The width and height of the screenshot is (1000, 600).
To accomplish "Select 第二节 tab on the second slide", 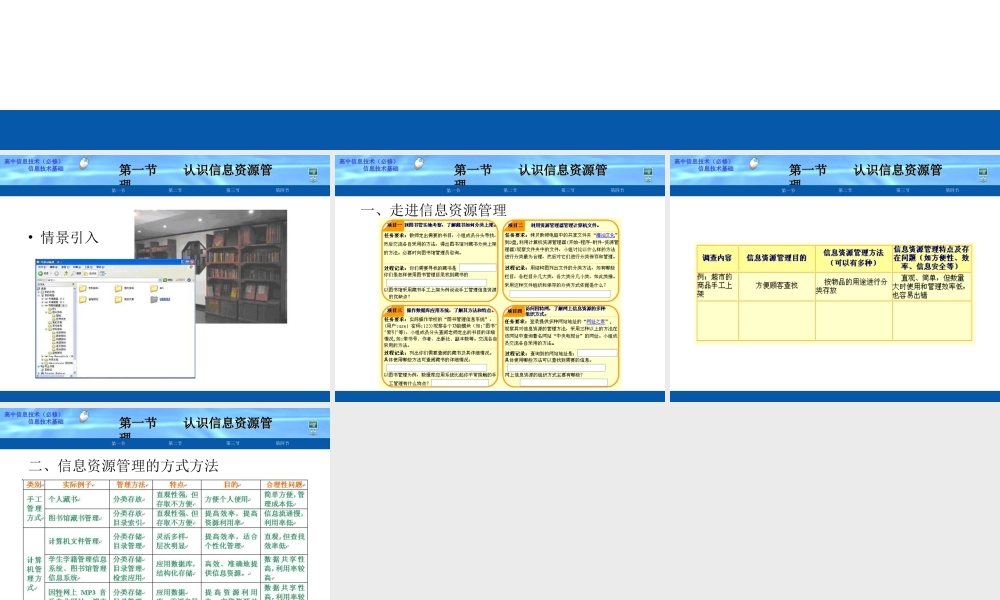I will [510, 190].
